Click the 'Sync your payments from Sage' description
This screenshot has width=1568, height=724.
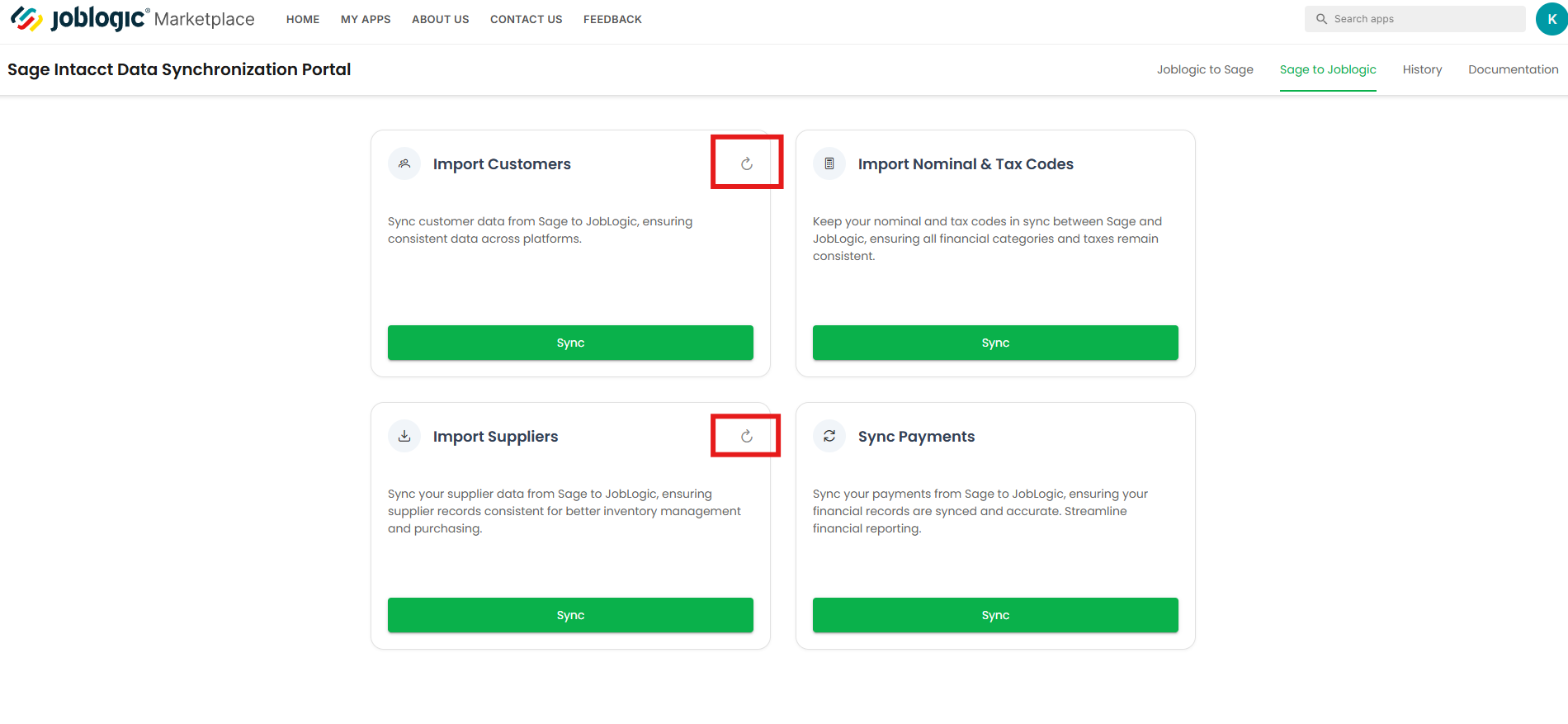click(980, 511)
